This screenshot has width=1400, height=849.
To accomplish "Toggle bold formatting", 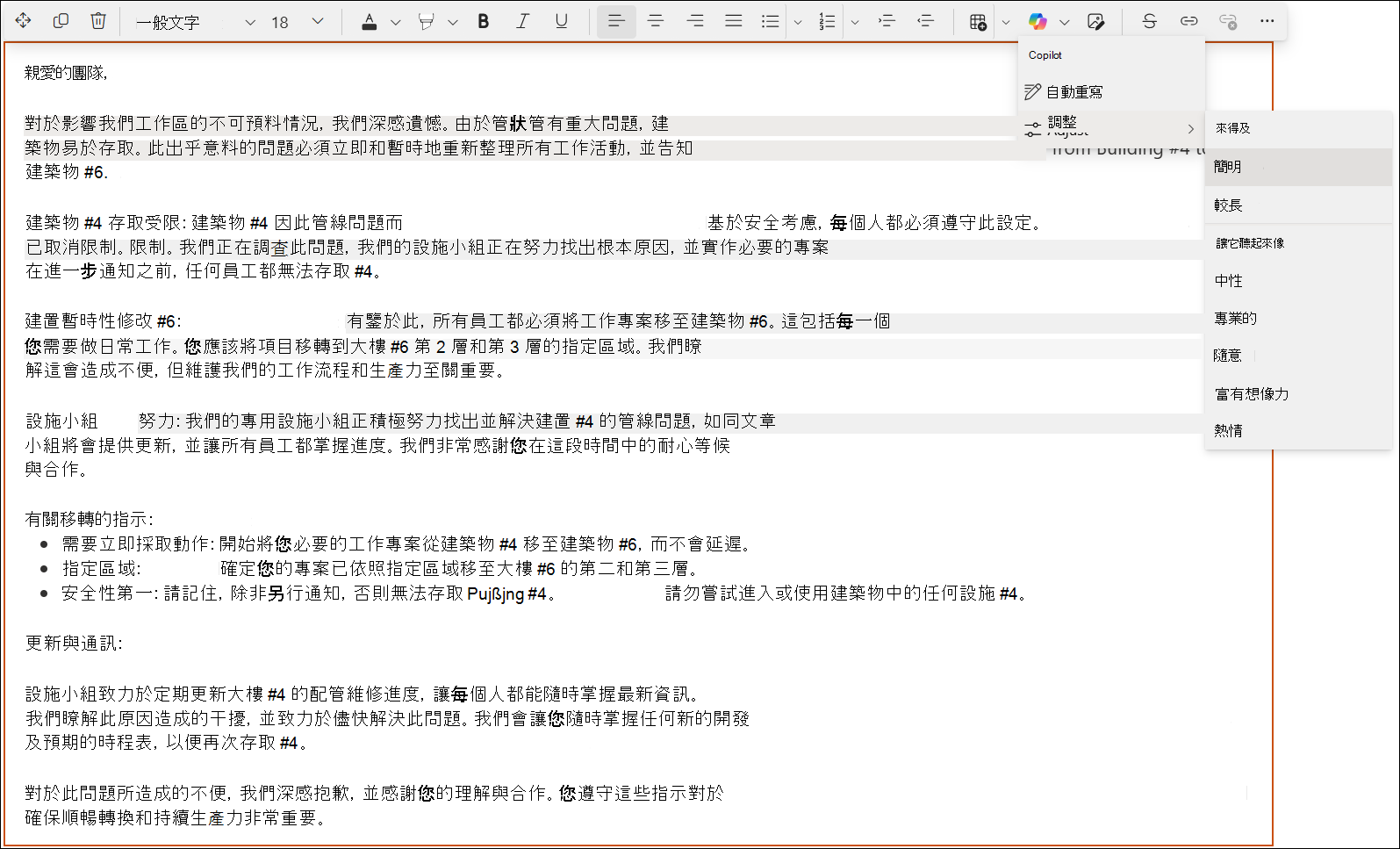I will point(484,22).
